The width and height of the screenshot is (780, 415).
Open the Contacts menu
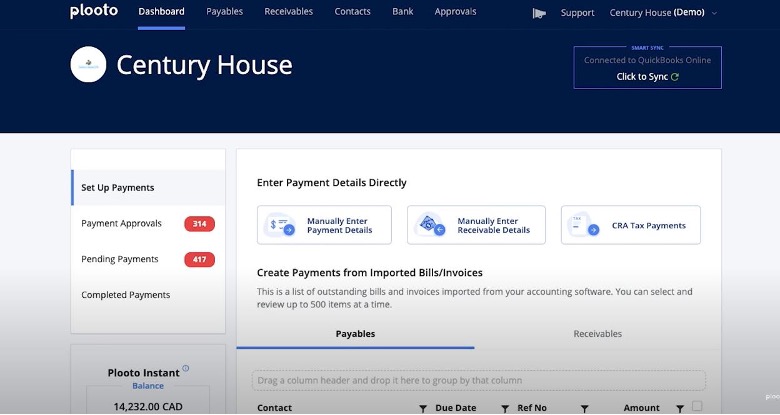click(352, 11)
